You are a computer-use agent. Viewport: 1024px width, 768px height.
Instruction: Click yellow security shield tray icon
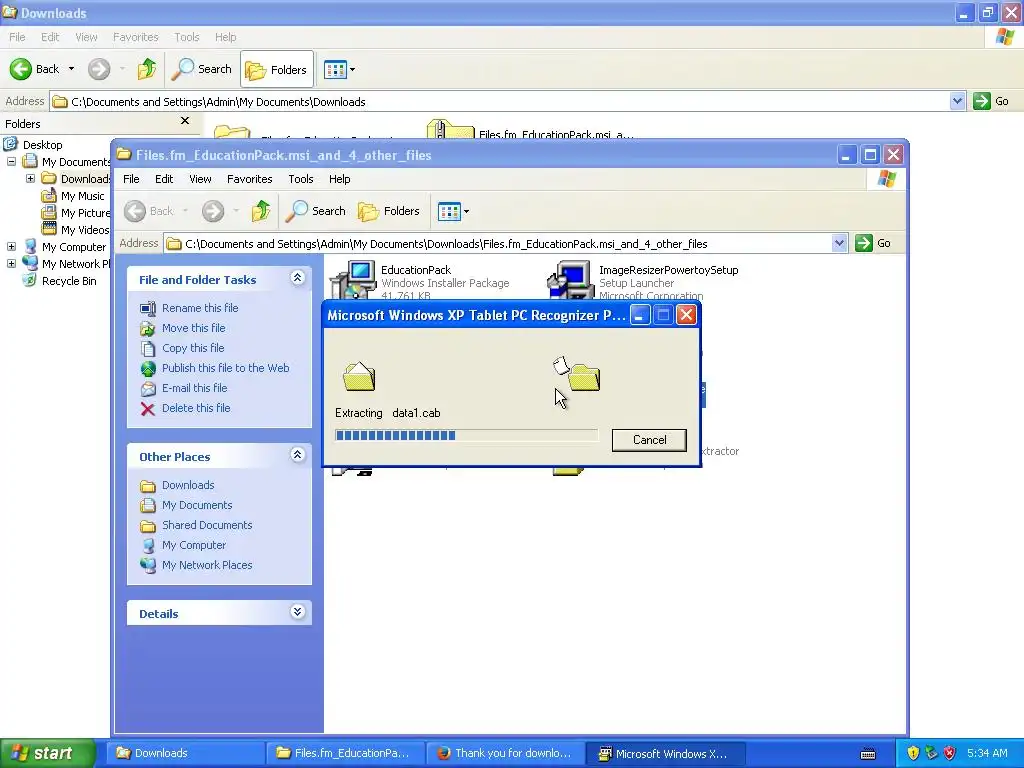(913, 754)
